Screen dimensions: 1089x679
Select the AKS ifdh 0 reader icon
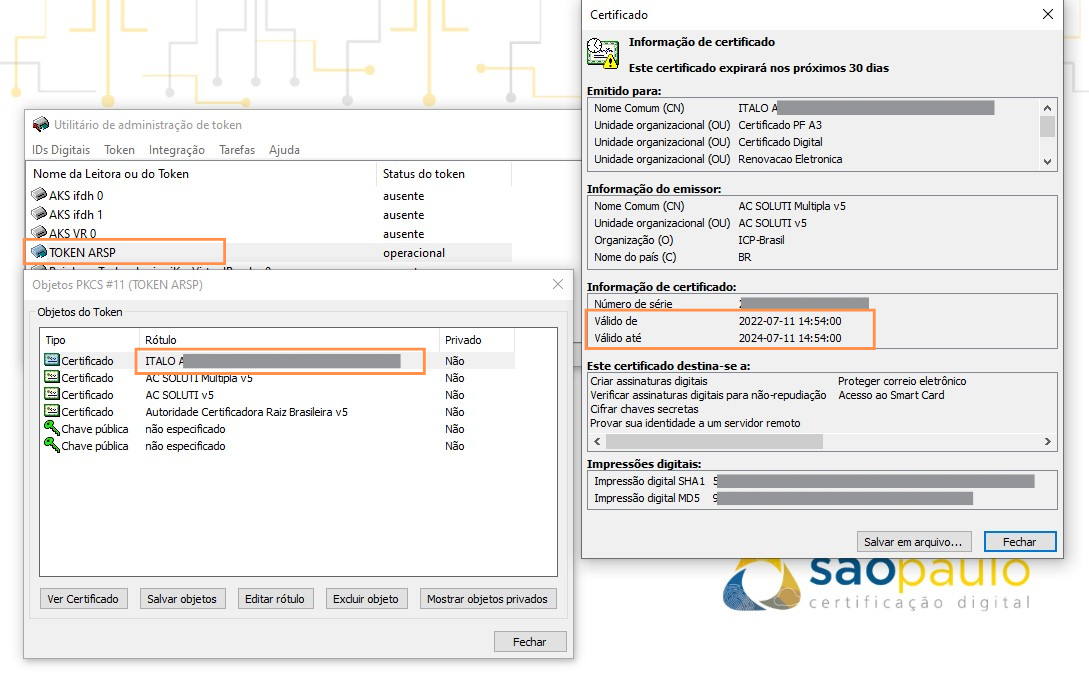(x=39, y=195)
